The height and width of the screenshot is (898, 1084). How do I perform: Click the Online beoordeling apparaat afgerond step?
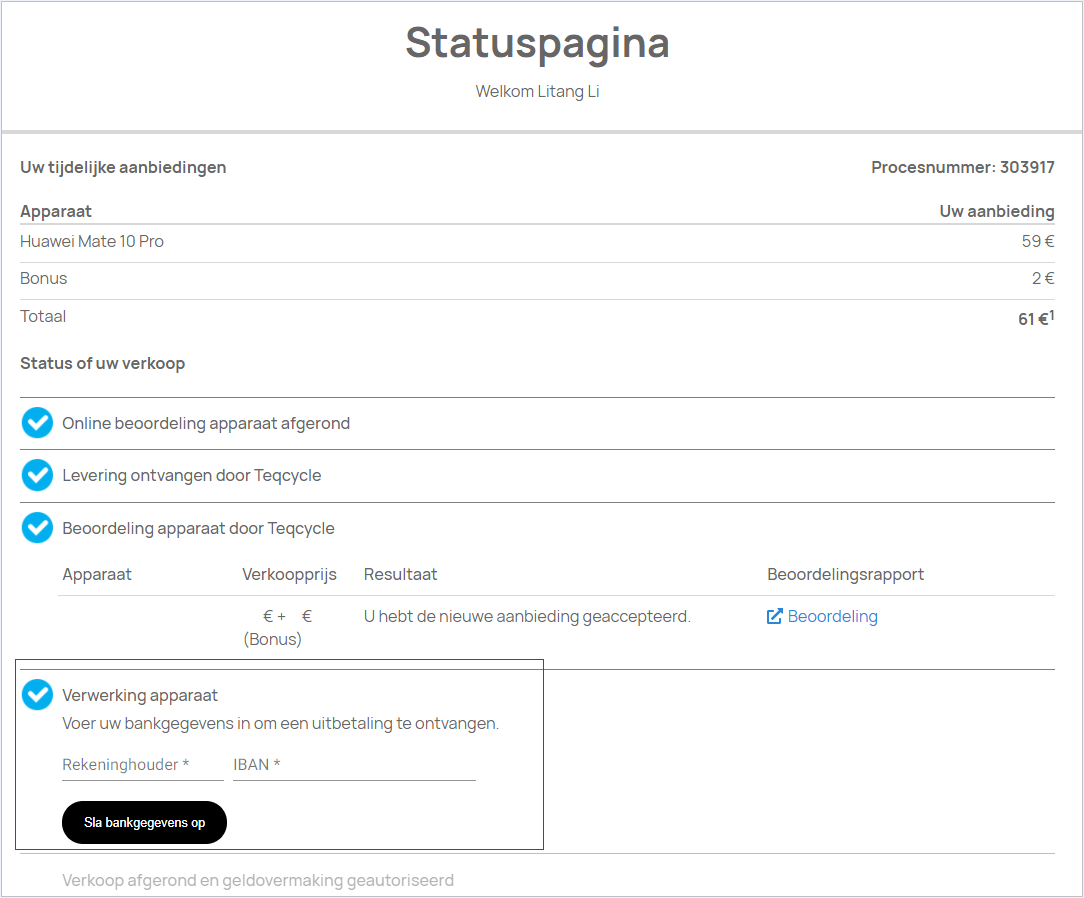[206, 423]
